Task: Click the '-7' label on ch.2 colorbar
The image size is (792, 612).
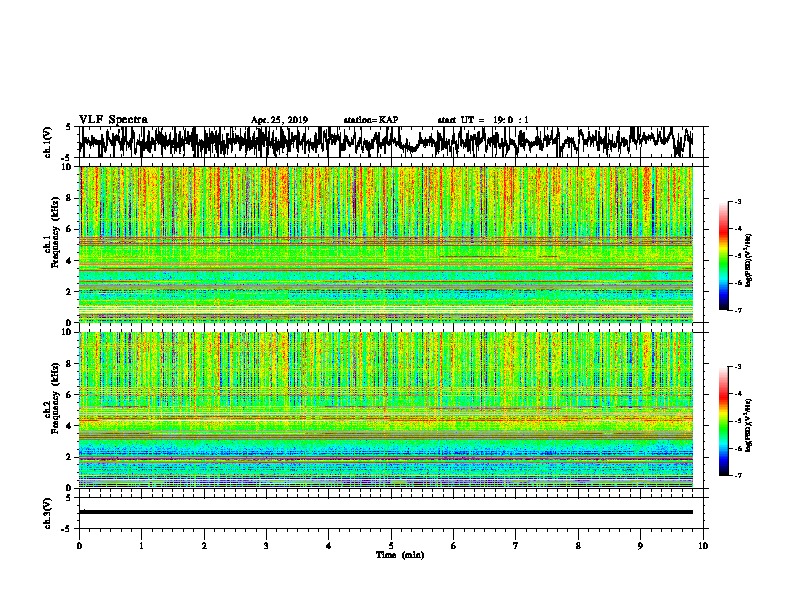Action: [x=738, y=476]
